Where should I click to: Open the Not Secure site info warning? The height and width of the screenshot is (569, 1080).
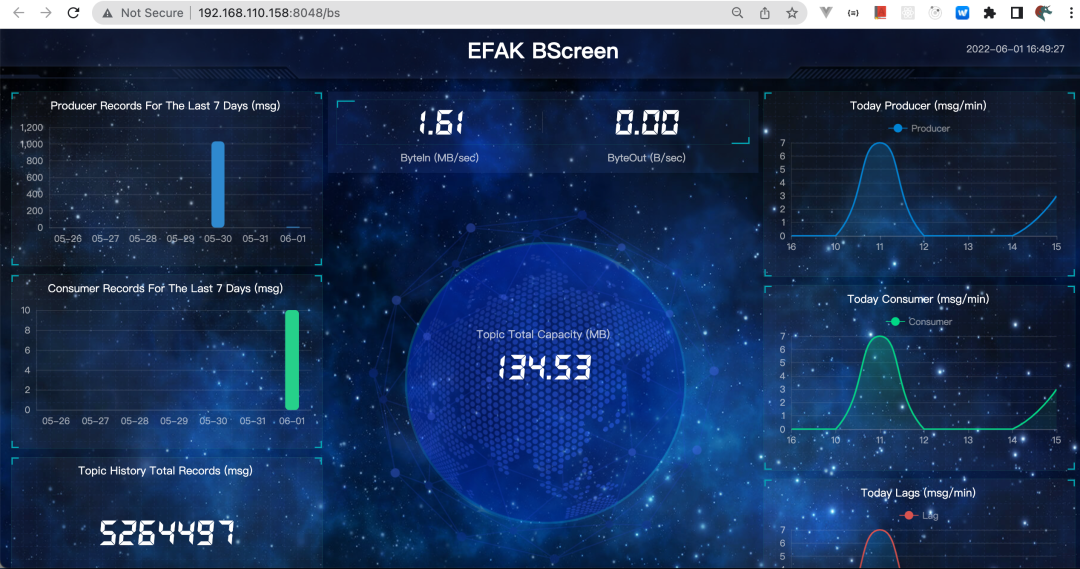pos(143,12)
